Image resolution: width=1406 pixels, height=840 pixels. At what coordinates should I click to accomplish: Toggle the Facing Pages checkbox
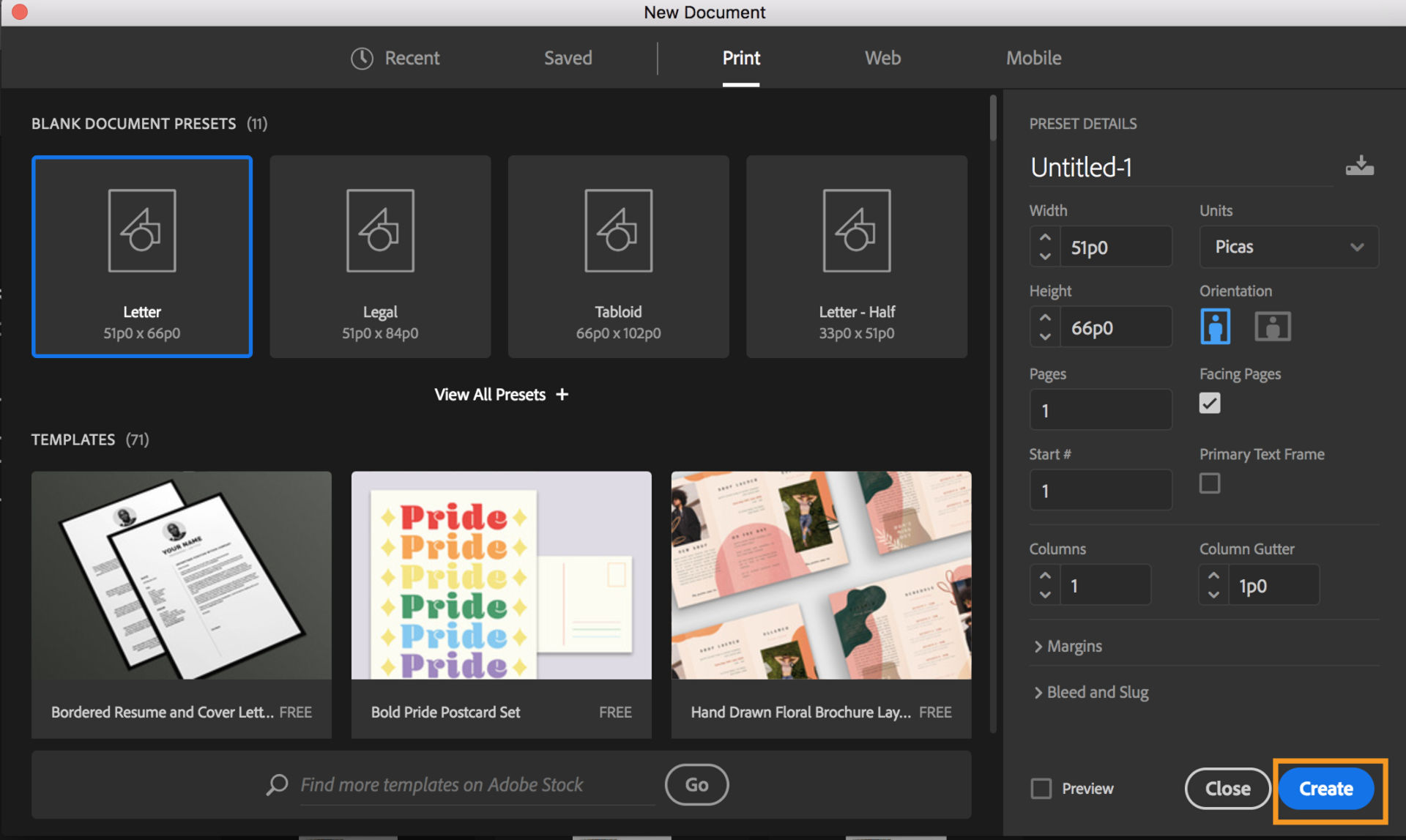[x=1208, y=403]
